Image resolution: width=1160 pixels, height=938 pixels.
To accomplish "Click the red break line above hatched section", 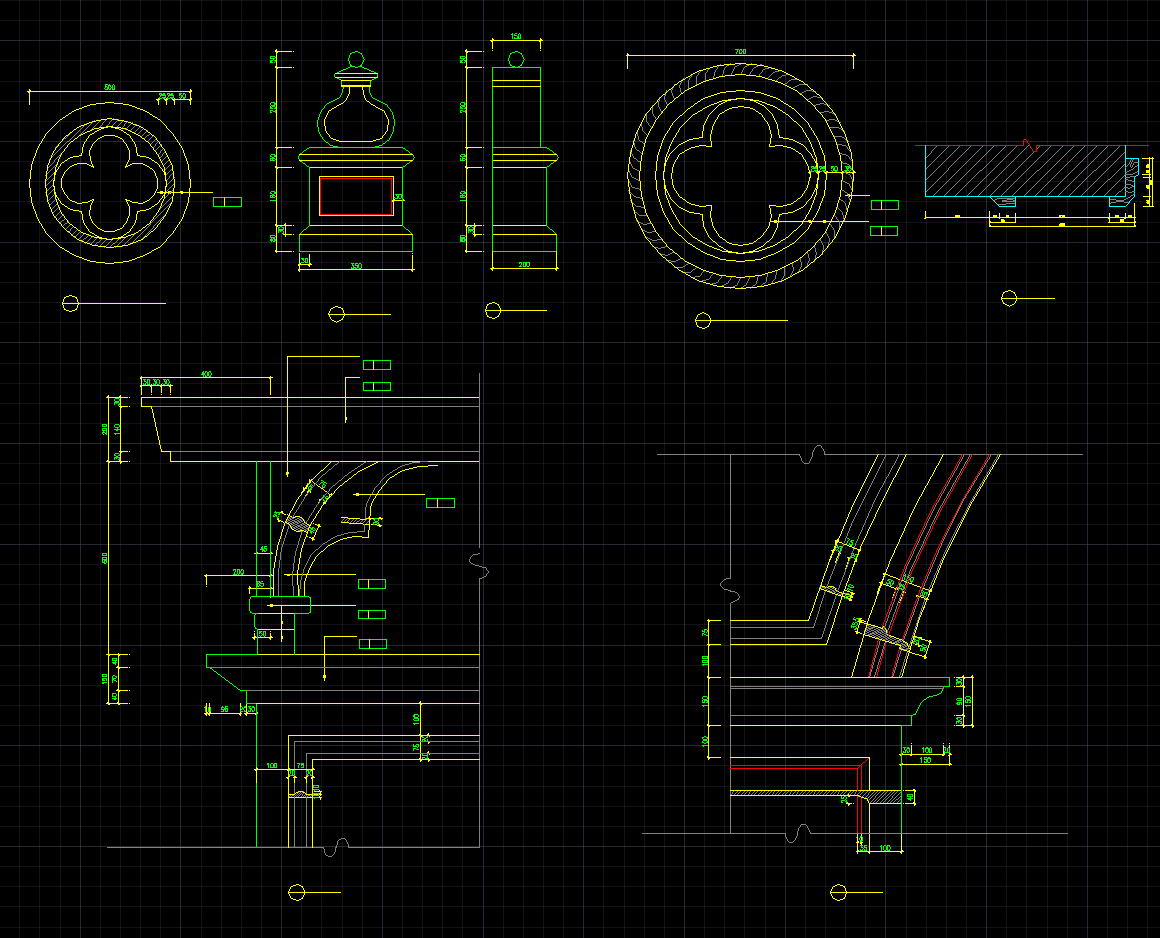I will (1034, 146).
